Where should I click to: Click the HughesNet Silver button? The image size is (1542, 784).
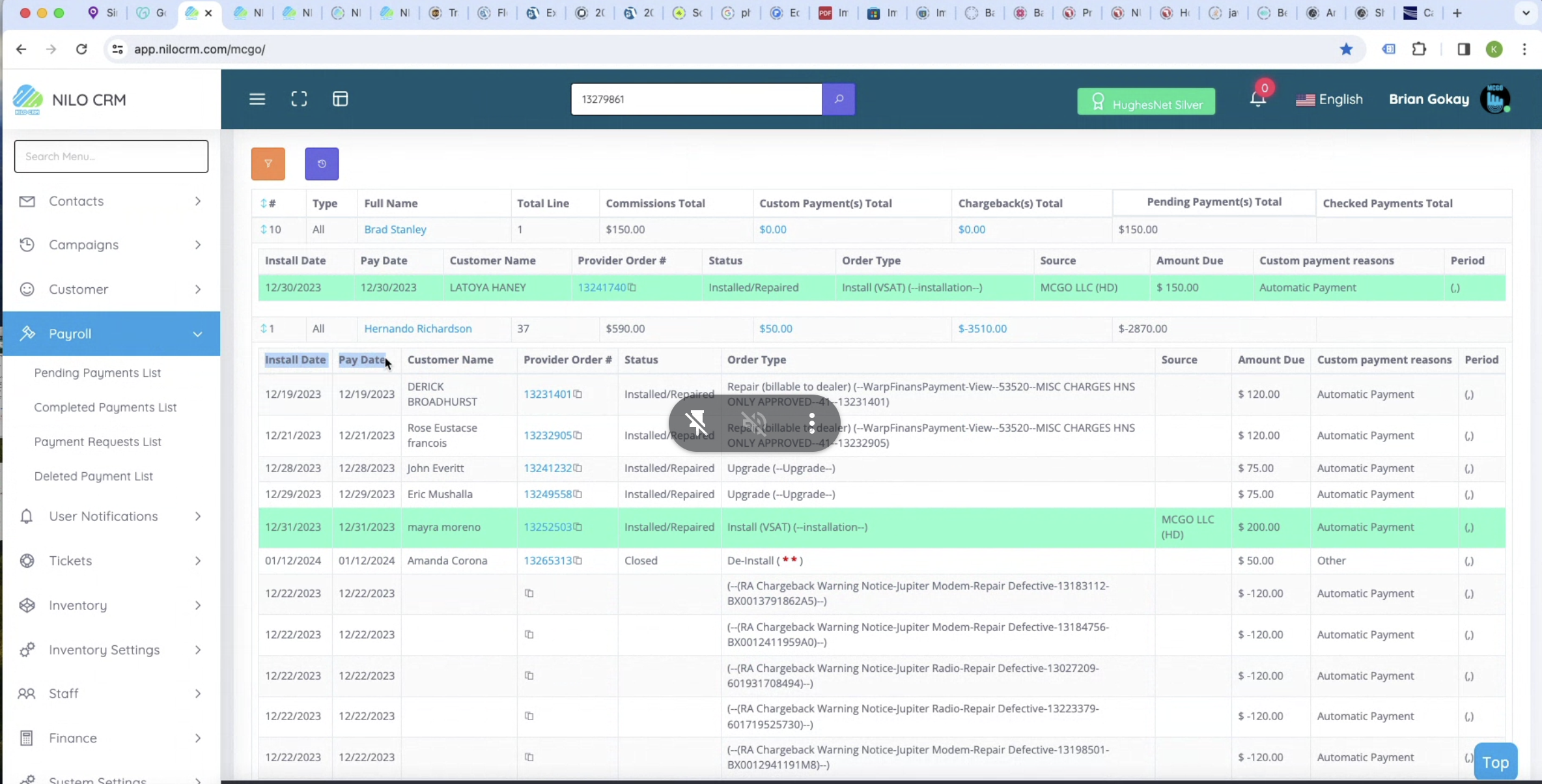pyautogui.click(x=1145, y=102)
